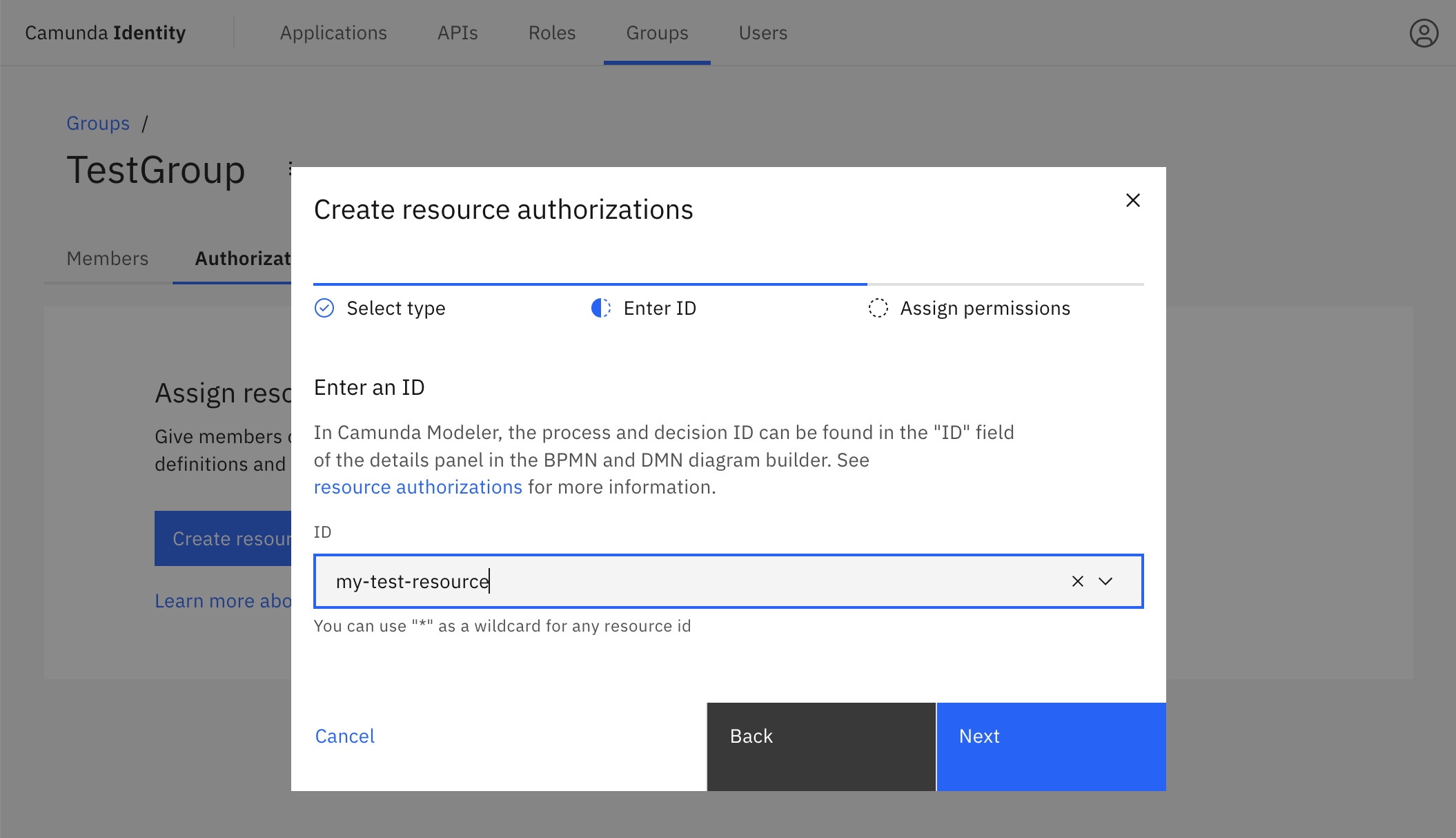Image resolution: width=1456 pixels, height=838 pixels.
Task: Click the Enter ID progress circle icon
Action: pyautogui.click(x=600, y=309)
